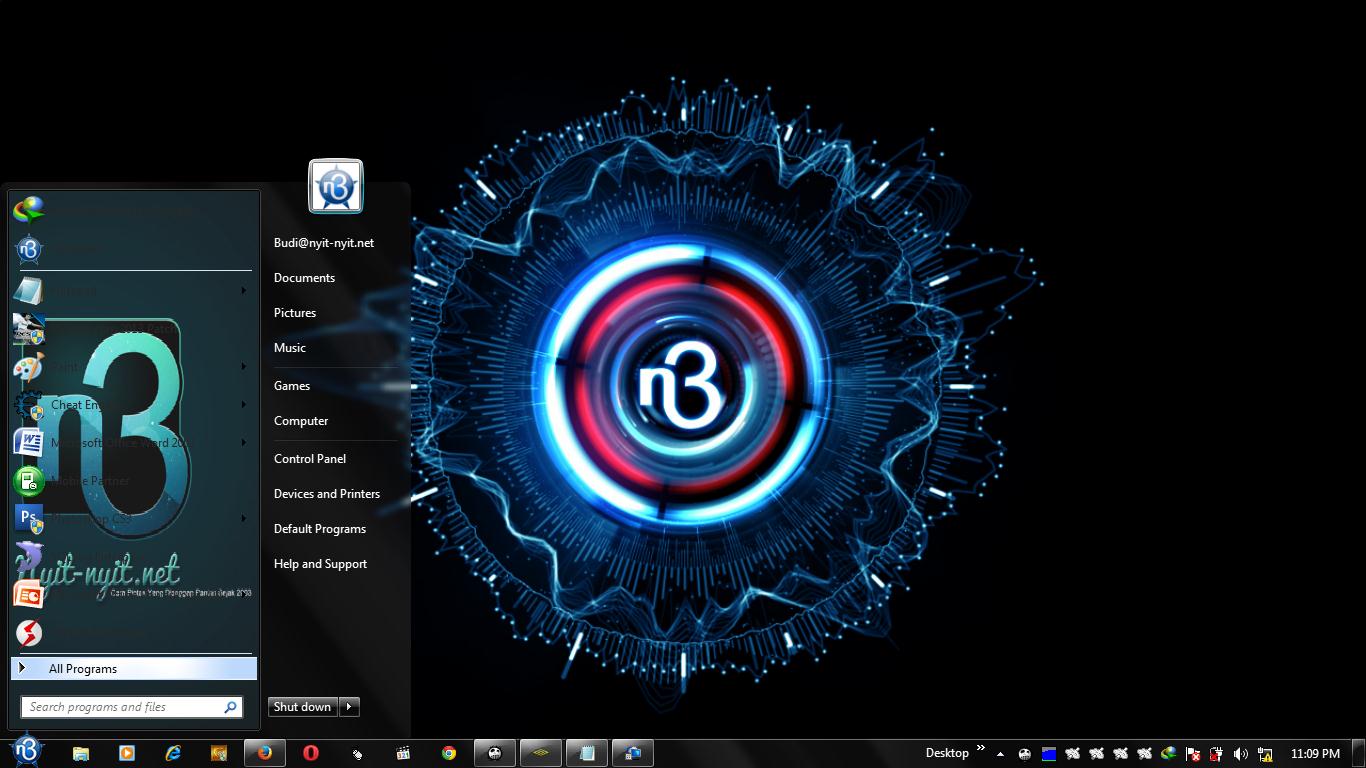Switch to Firefox on the taskbar

pyautogui.click(x=265, y=753)
